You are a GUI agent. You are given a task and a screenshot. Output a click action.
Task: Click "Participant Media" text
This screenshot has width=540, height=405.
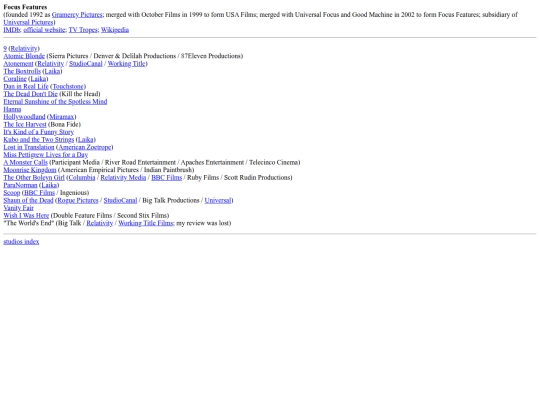coord(75,162)
